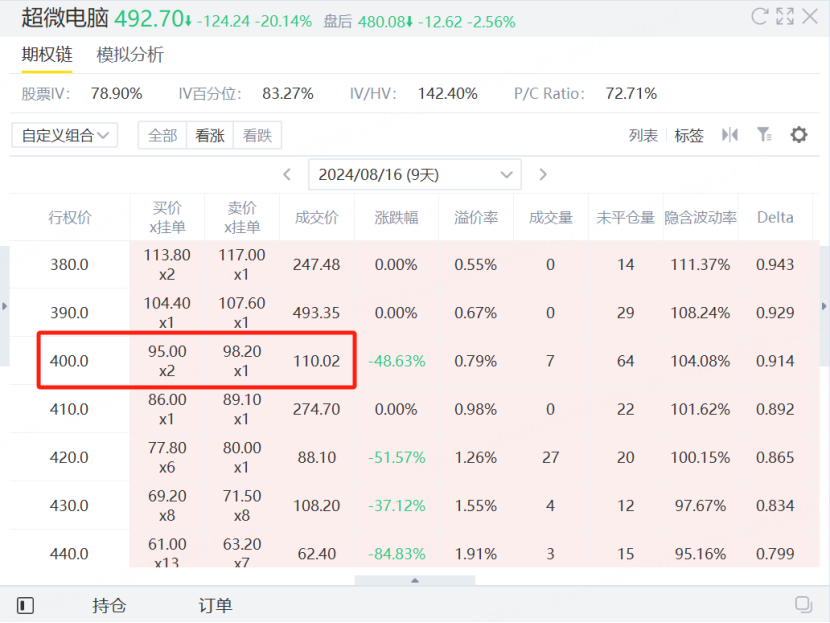Click implied volatility 104.08% cell
This screenshot has height=623, width=830.
(700, 361)
